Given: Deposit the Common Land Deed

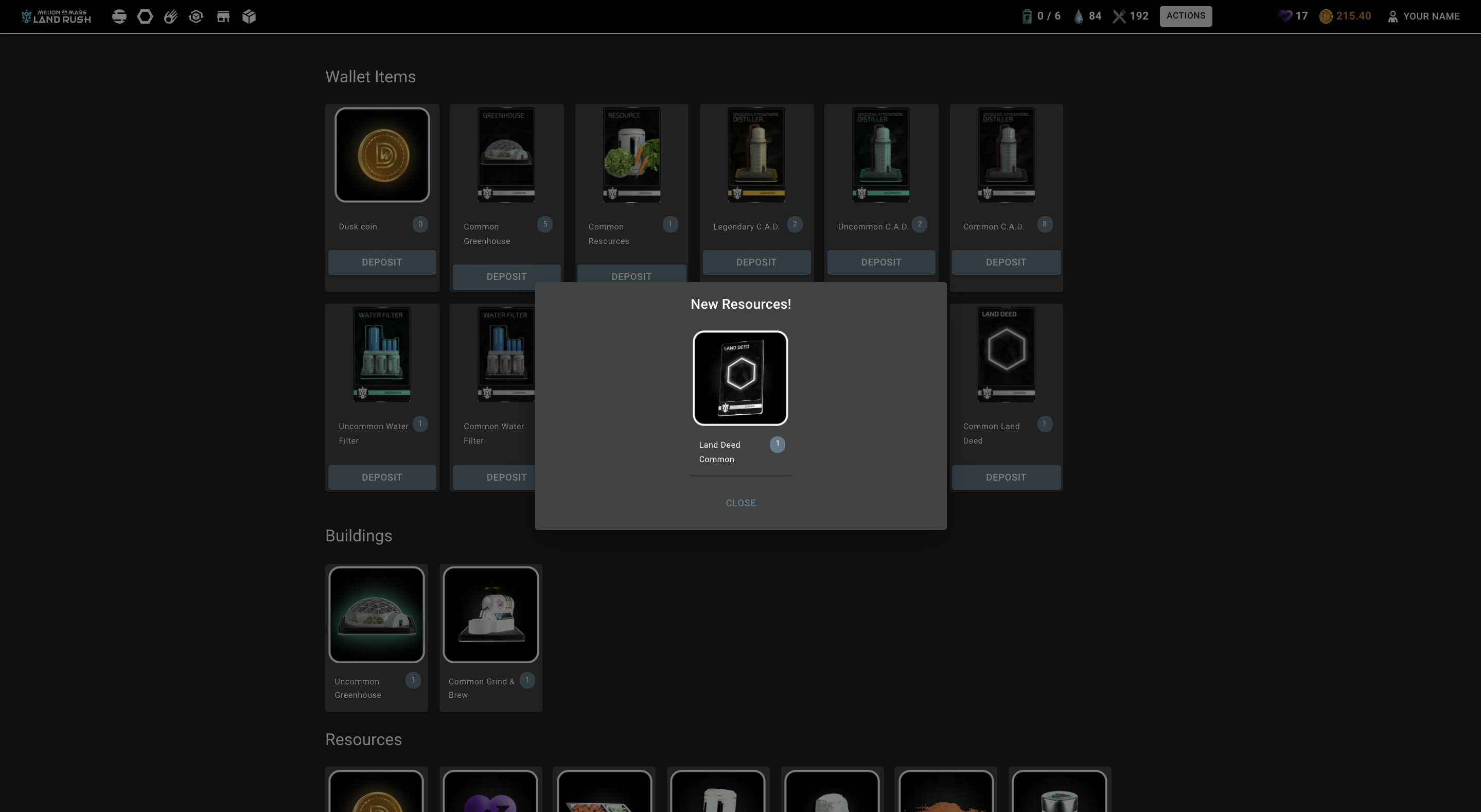Looking at the screenshot, I should (1006, 478).
